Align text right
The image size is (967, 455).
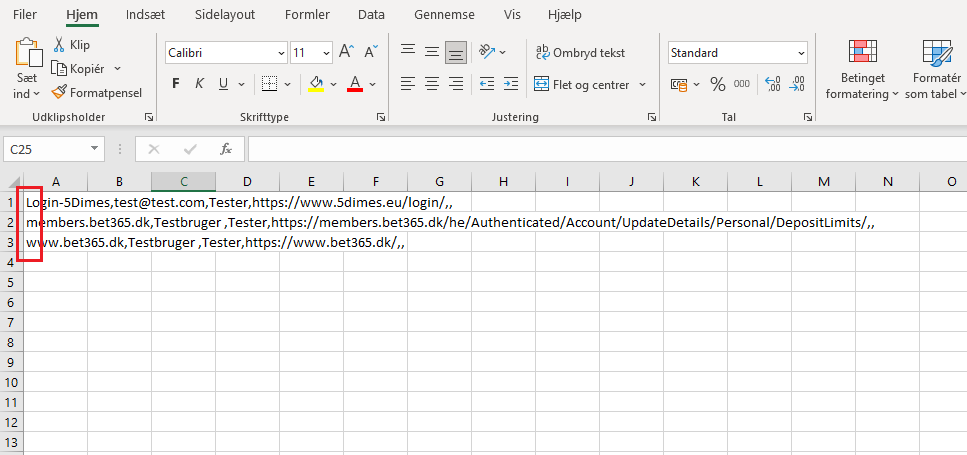[x=456, y=84]
